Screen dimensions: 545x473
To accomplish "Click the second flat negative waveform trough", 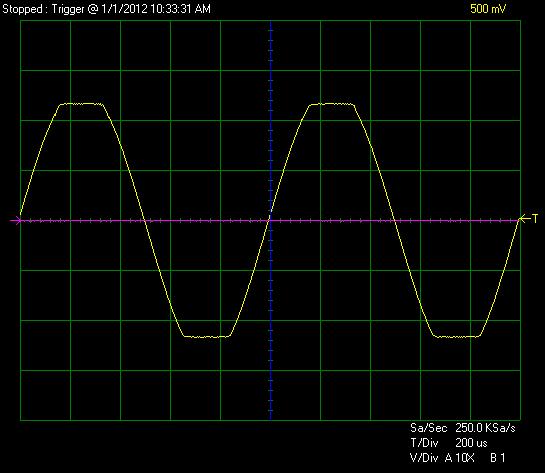I will tap(457, 336).
